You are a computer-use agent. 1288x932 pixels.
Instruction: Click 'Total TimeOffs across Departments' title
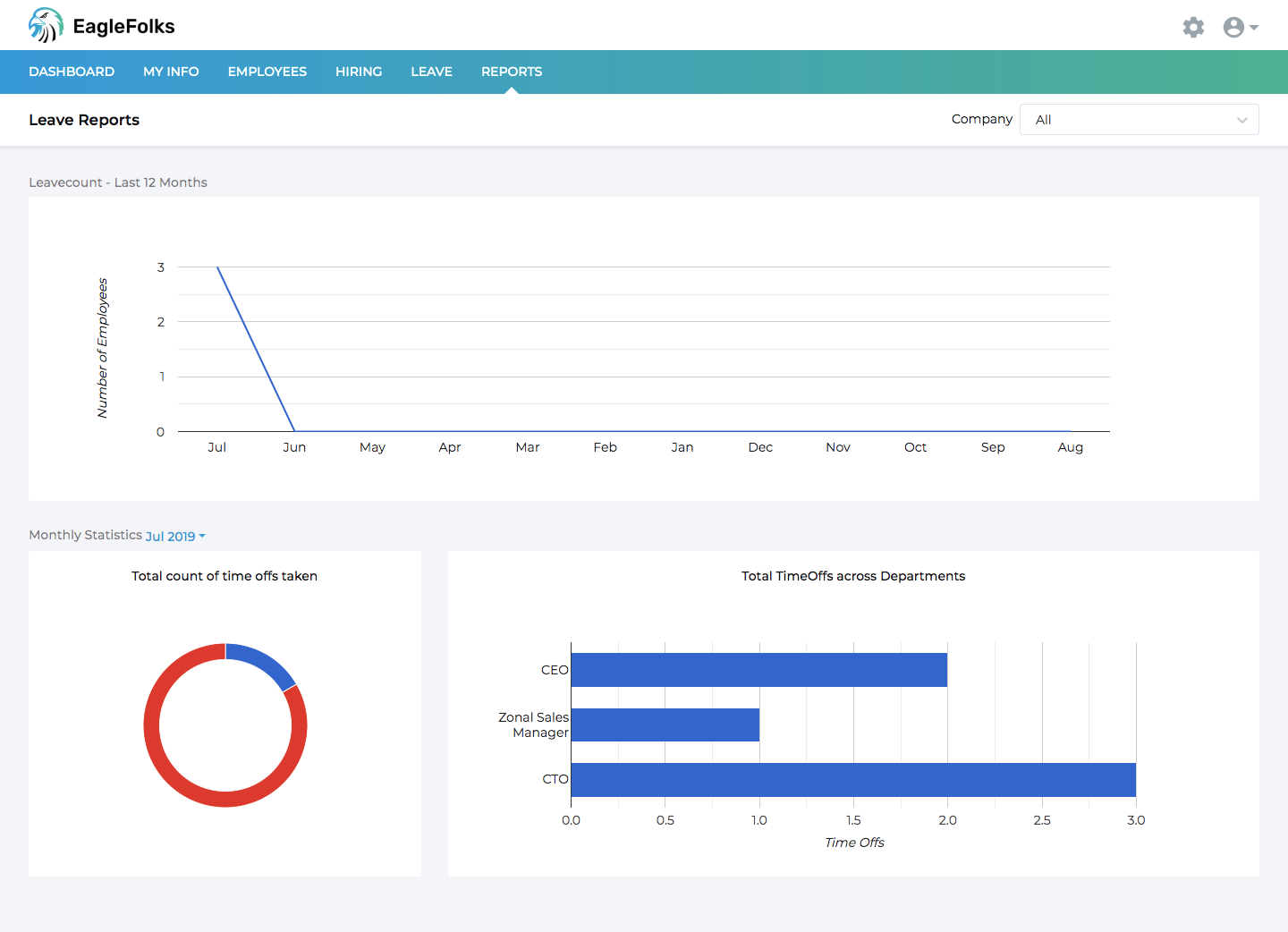853,576
